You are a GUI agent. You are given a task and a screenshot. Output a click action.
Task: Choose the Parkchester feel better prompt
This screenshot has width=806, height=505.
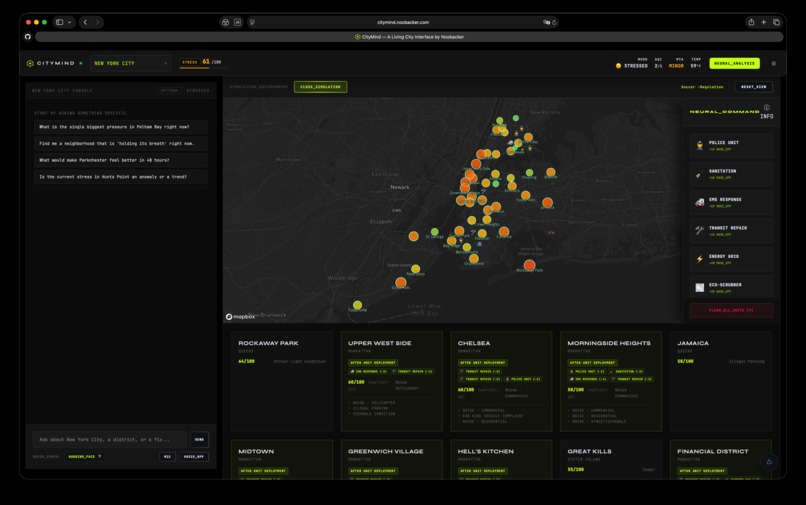pyautogui.click(x=121, y=160)
